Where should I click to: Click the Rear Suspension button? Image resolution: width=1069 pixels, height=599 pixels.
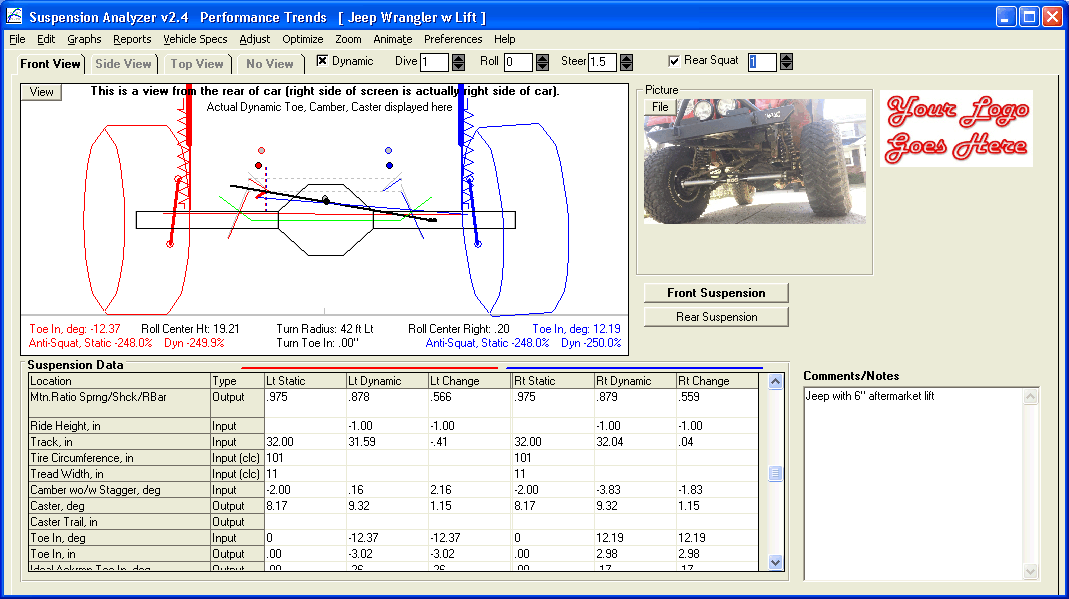click(716, 317)
